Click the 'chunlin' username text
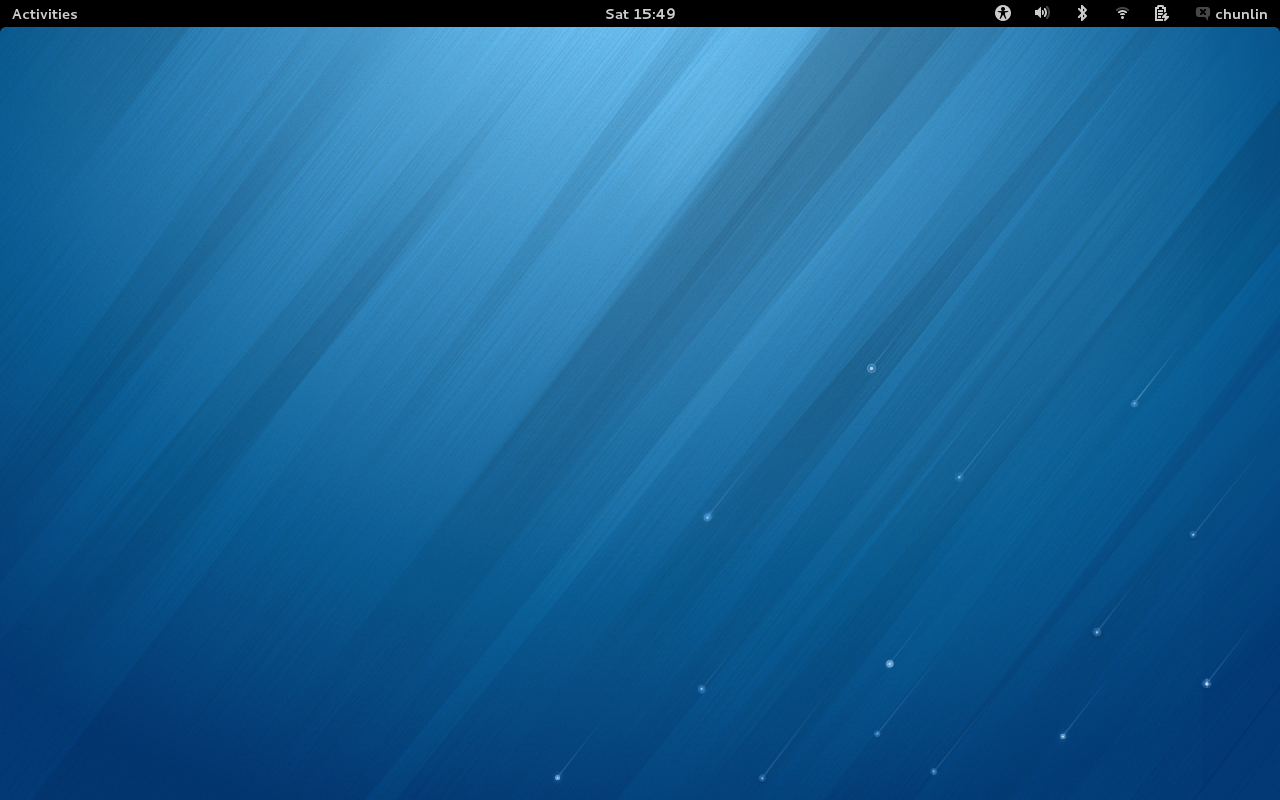1280x800 pixels. [1241, 14]
